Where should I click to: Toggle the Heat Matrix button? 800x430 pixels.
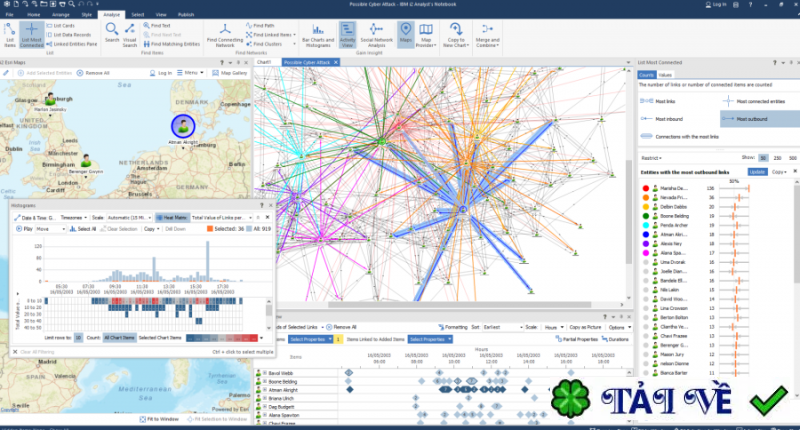(x=172, y=218)
